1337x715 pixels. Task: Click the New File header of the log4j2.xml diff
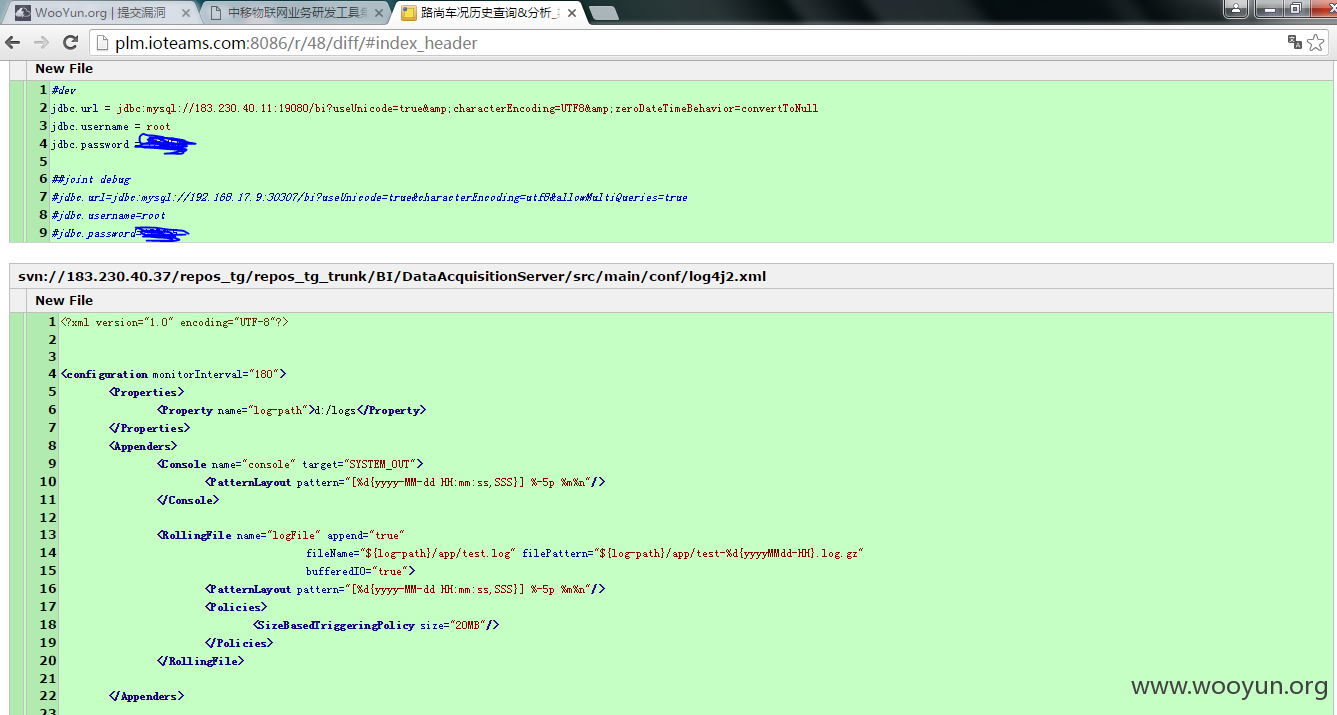pyautogui.click(x=64, y=300)
